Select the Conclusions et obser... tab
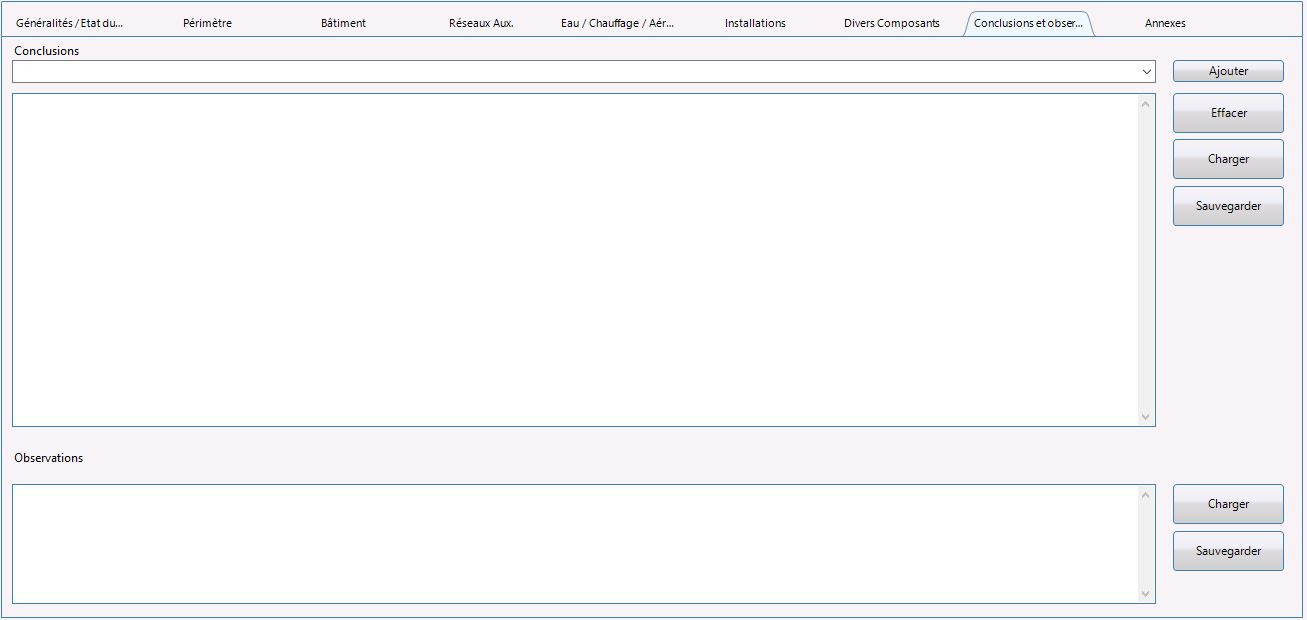Viewport: 1307px width, 620px height. pos(1029,23)
